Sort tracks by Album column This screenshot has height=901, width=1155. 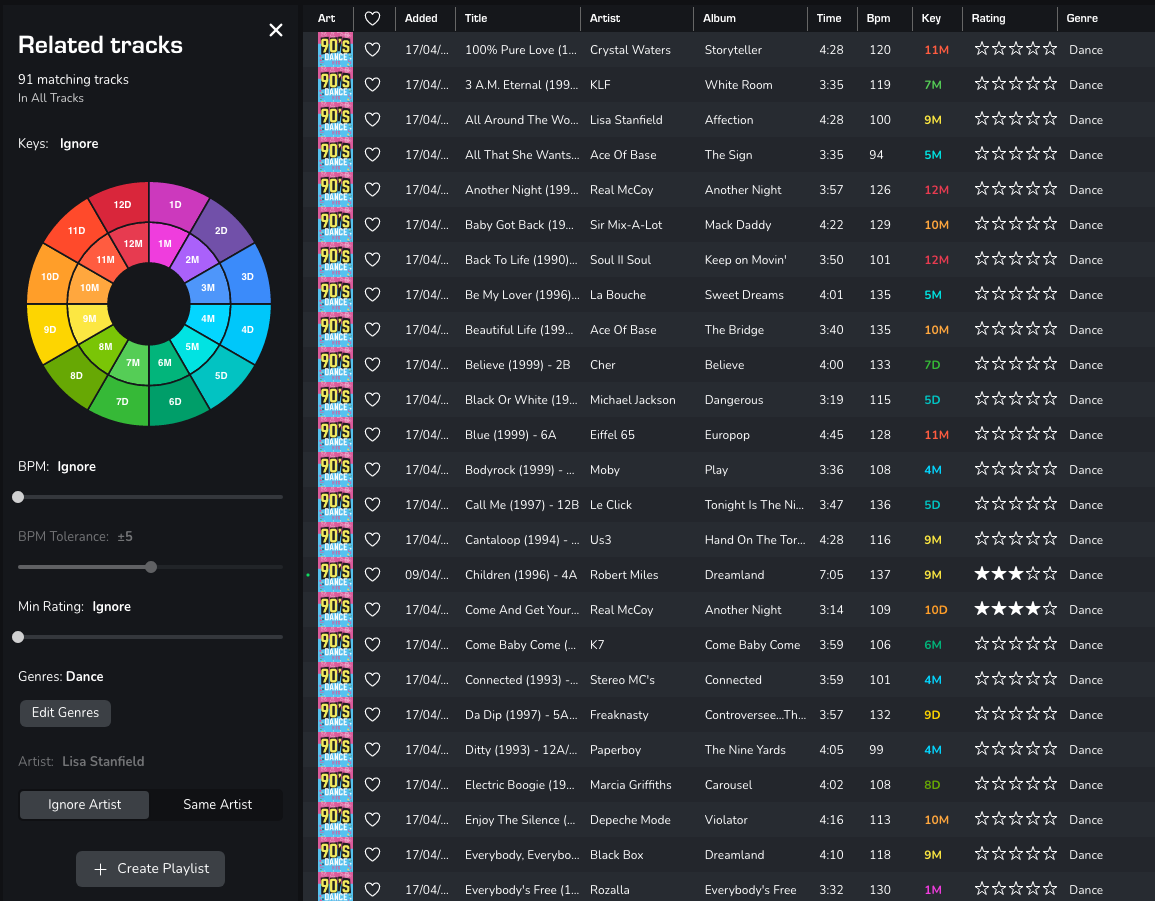click(719, 18)
